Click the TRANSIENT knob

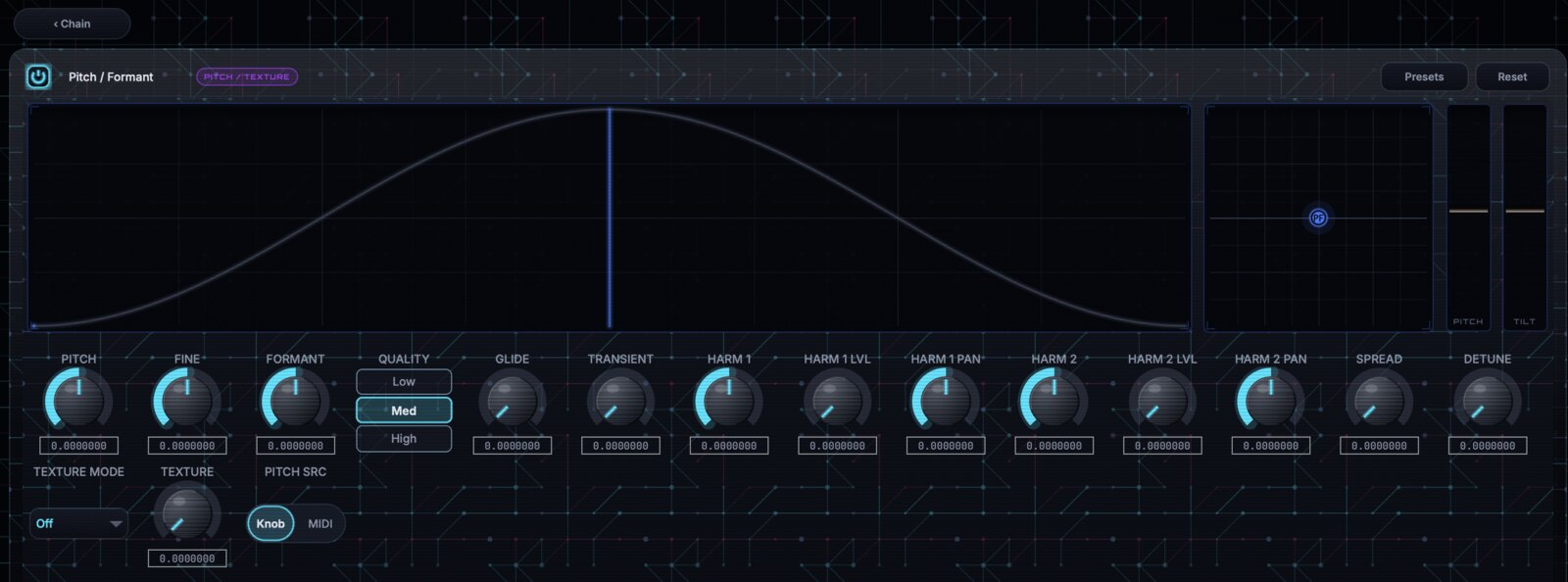(x=620, y=401)
